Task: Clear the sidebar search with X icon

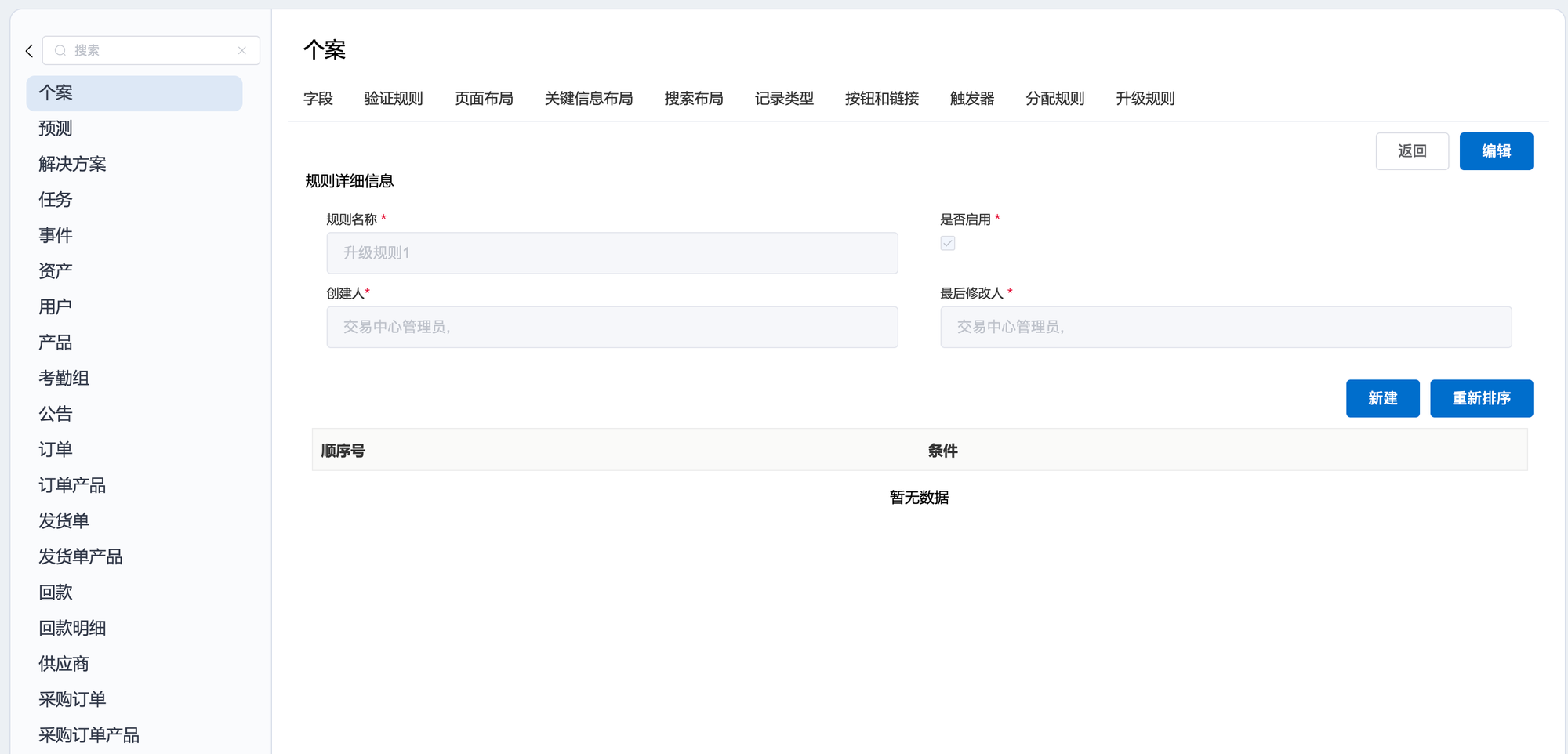Action: 242,51
